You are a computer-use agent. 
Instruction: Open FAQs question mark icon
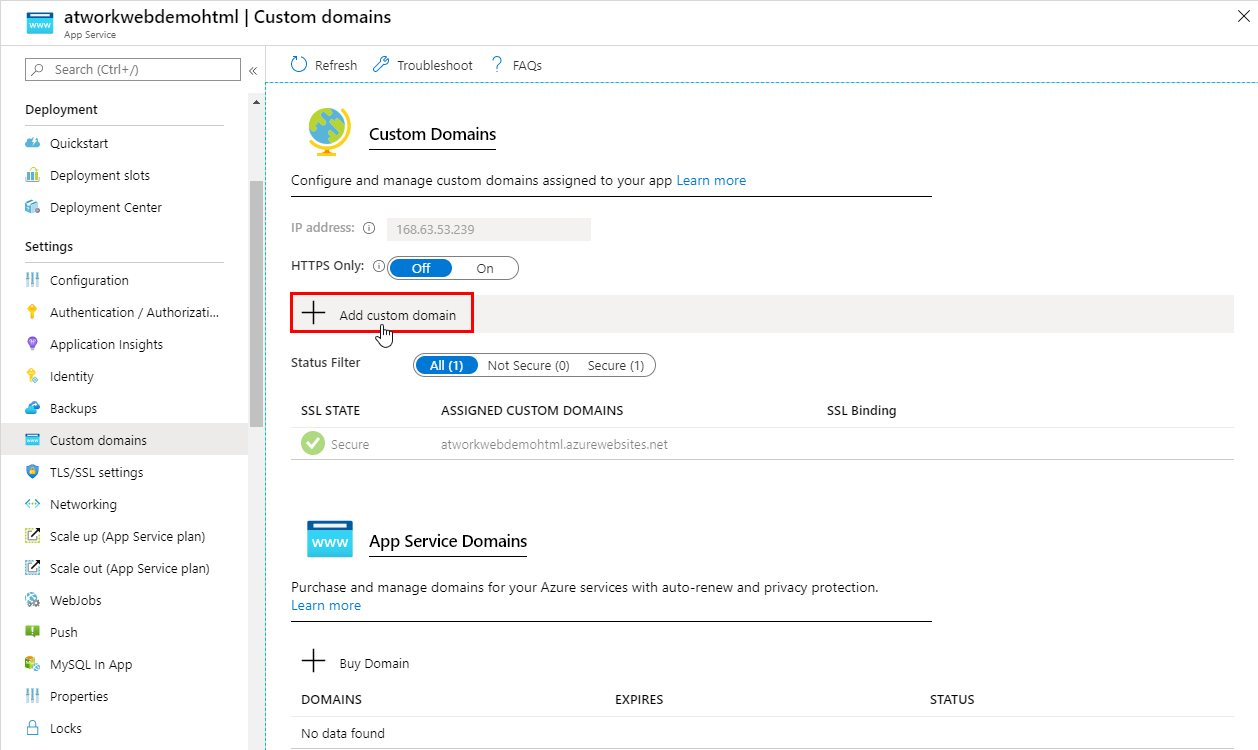tap(497, 65)
